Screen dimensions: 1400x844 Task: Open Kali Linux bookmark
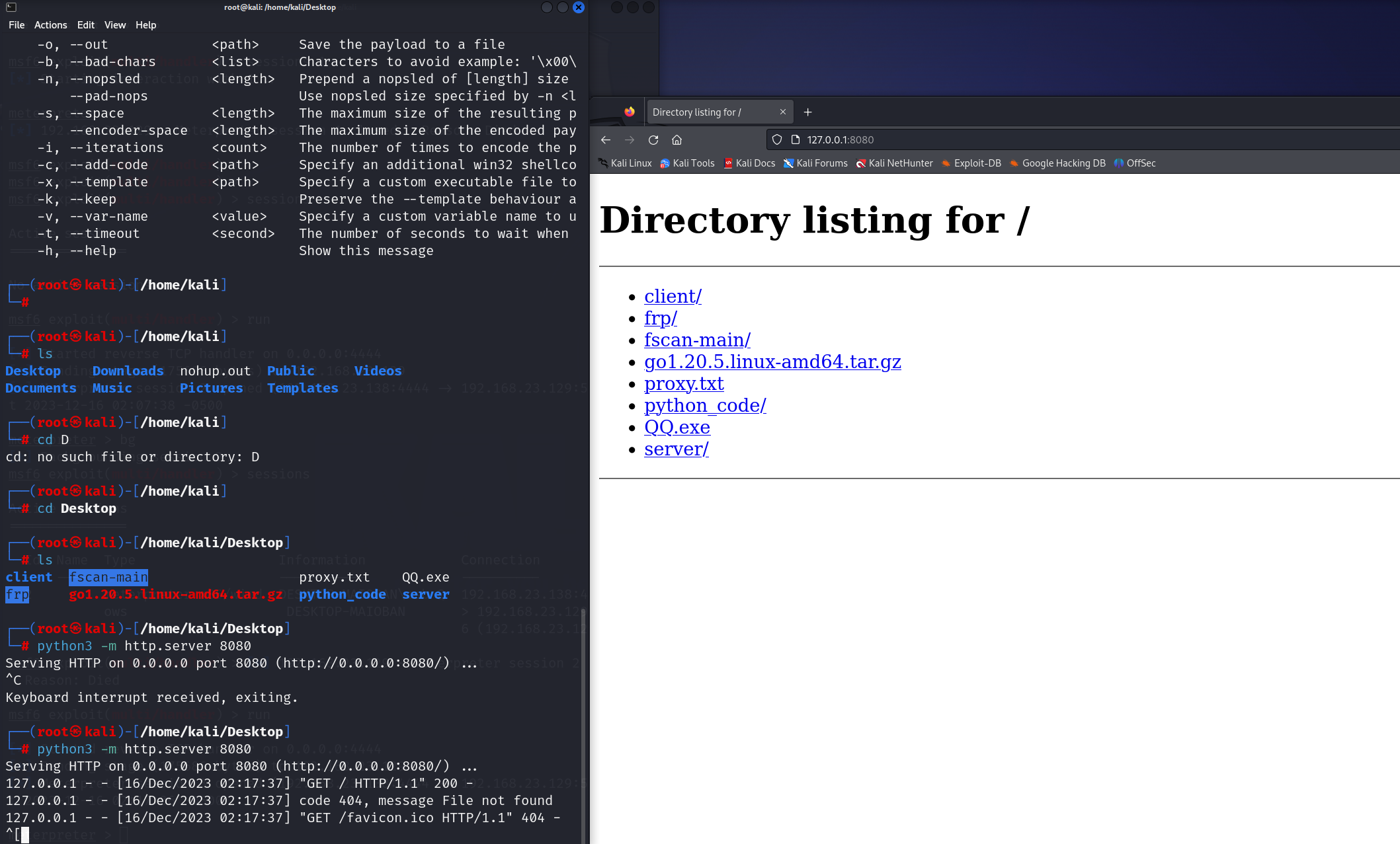point(625,163)
